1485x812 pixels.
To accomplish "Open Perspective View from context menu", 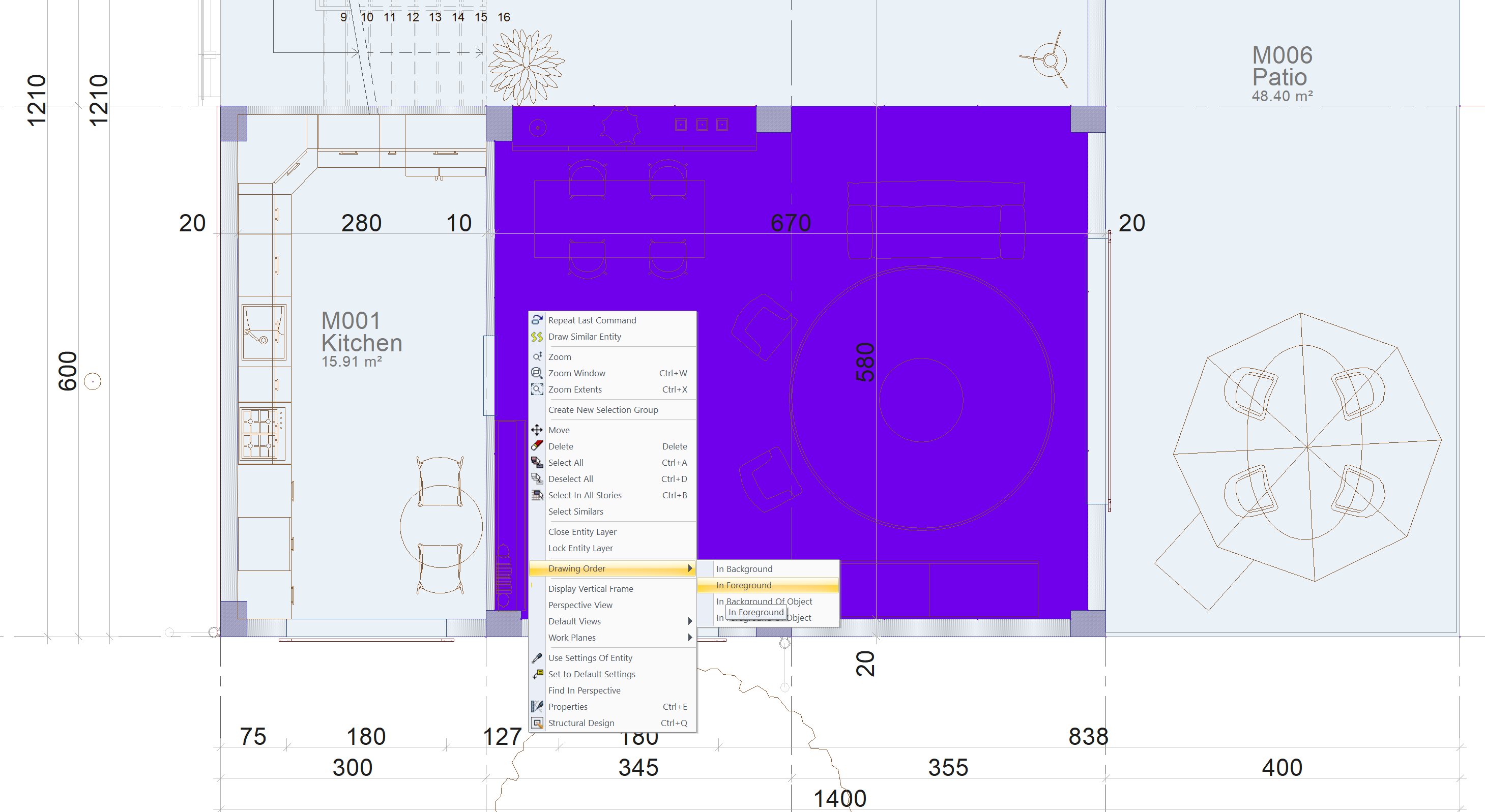I will point(580,605).
